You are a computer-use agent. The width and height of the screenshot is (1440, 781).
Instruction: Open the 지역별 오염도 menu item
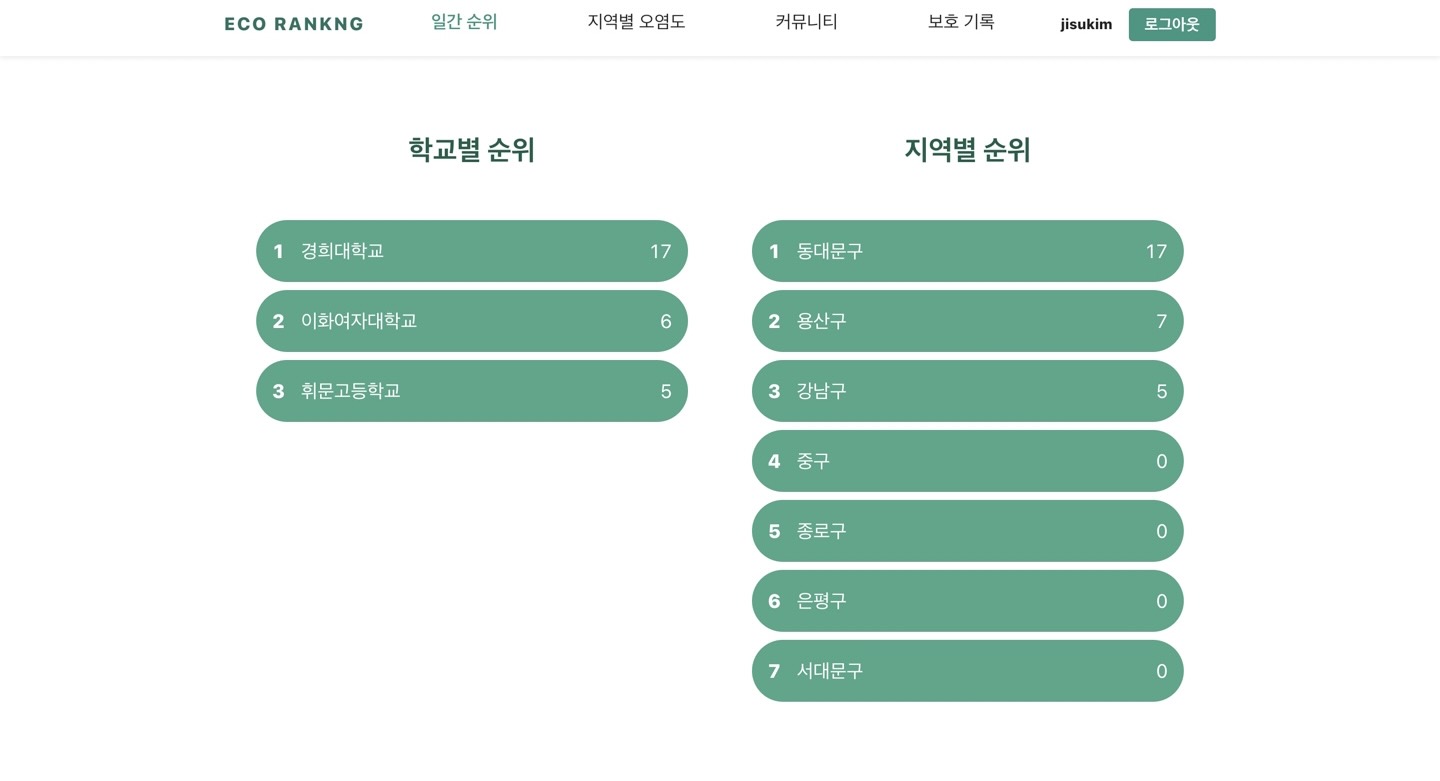click(x=636, y=21)
